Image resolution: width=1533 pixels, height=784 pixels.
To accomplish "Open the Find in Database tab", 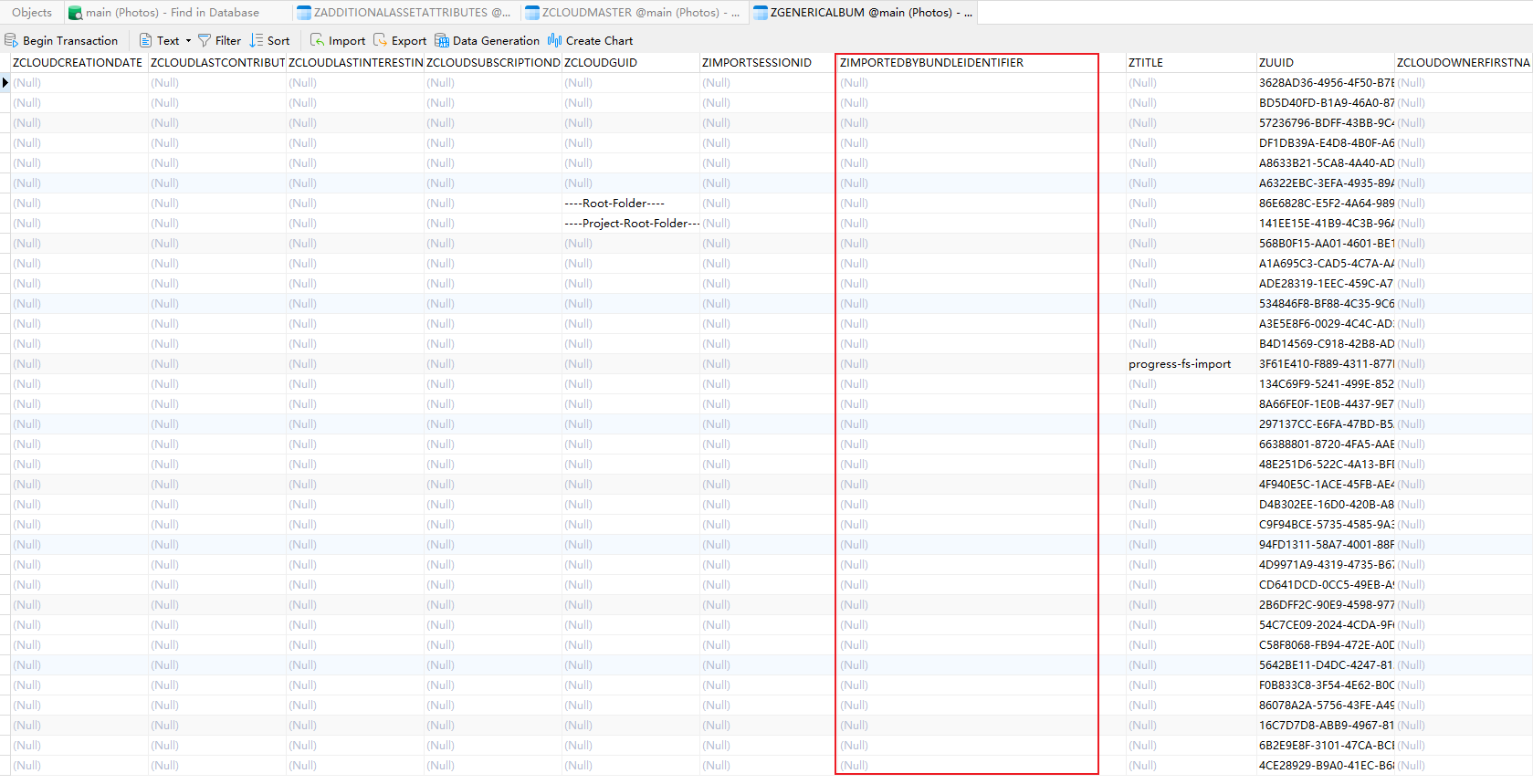I will (x=164, y=13).
